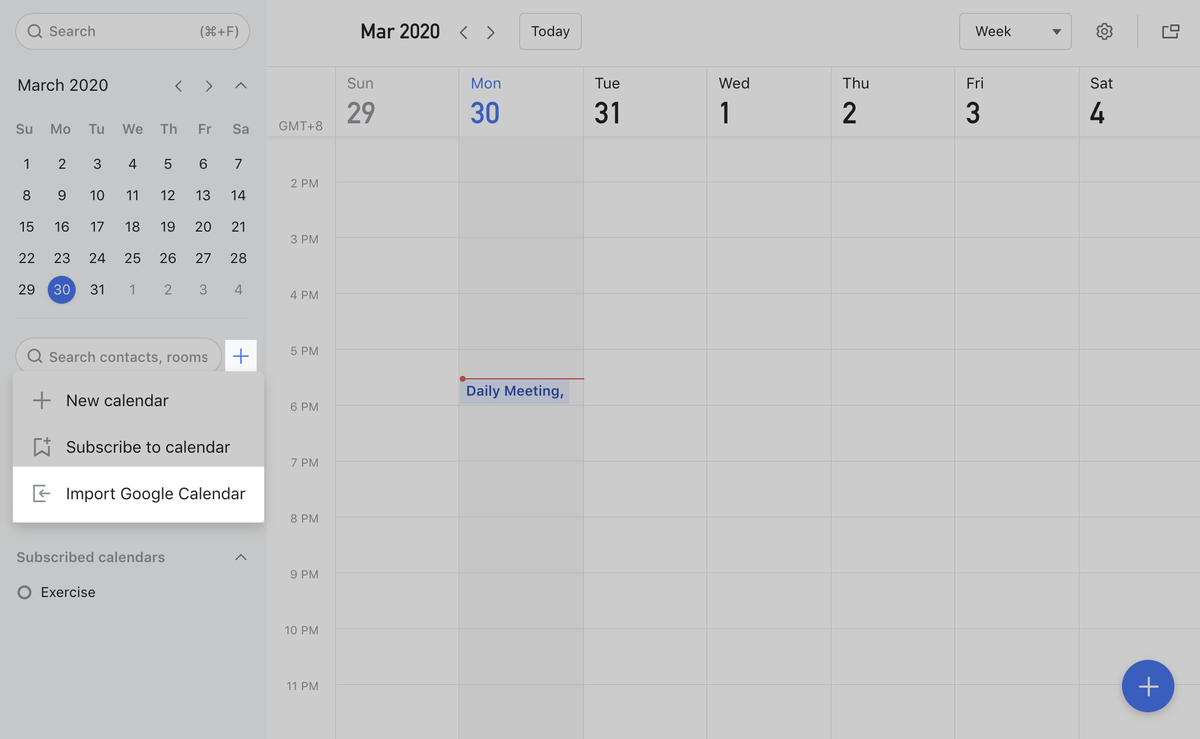Click the pop-out window icon
Image resolution: width=1200 pixels, height=739 pixels.
1170,32
